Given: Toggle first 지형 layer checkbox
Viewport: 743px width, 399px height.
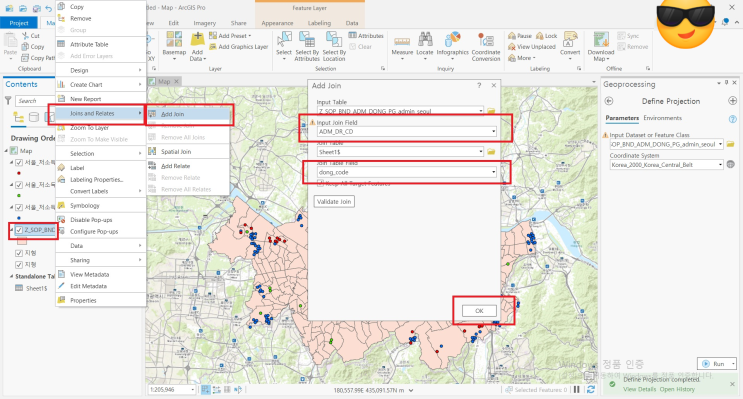Looking at the screenshot, I should click(x=19, y=253).
